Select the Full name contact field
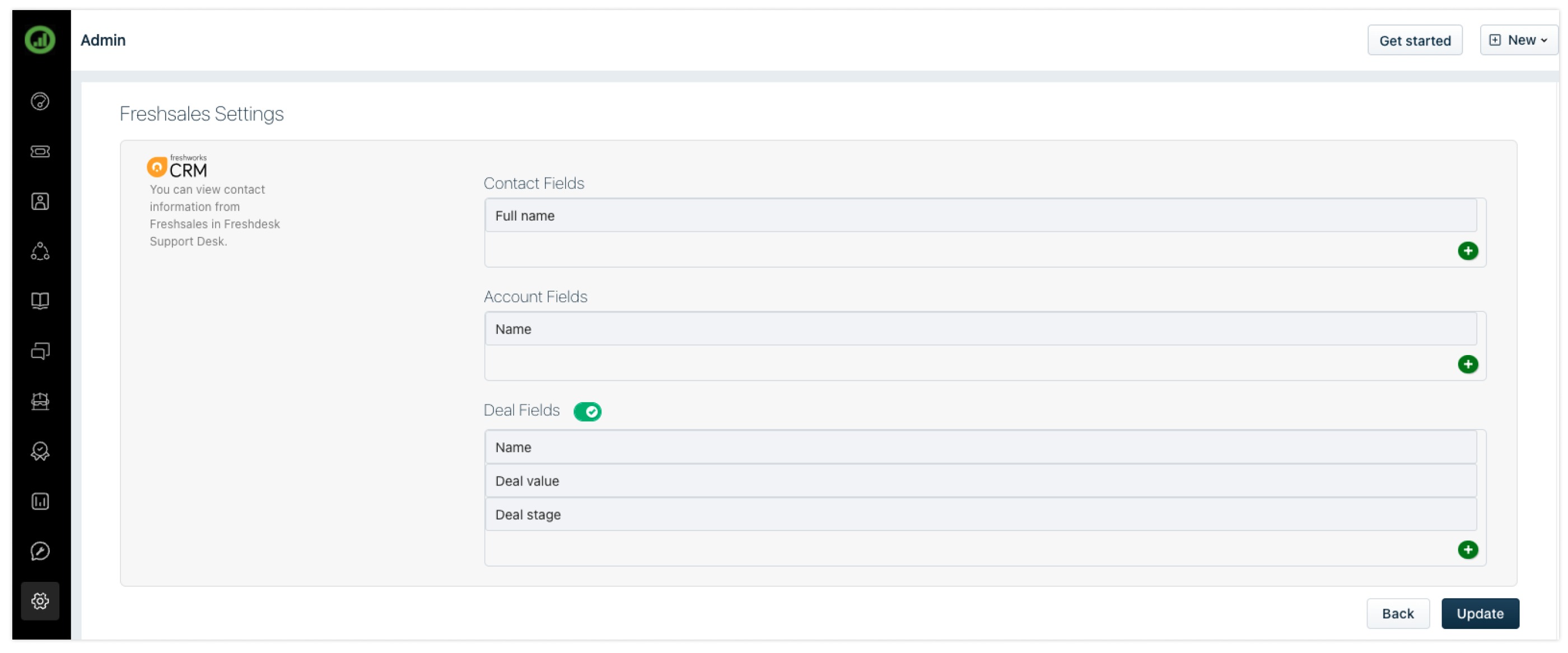 point(981,216)
